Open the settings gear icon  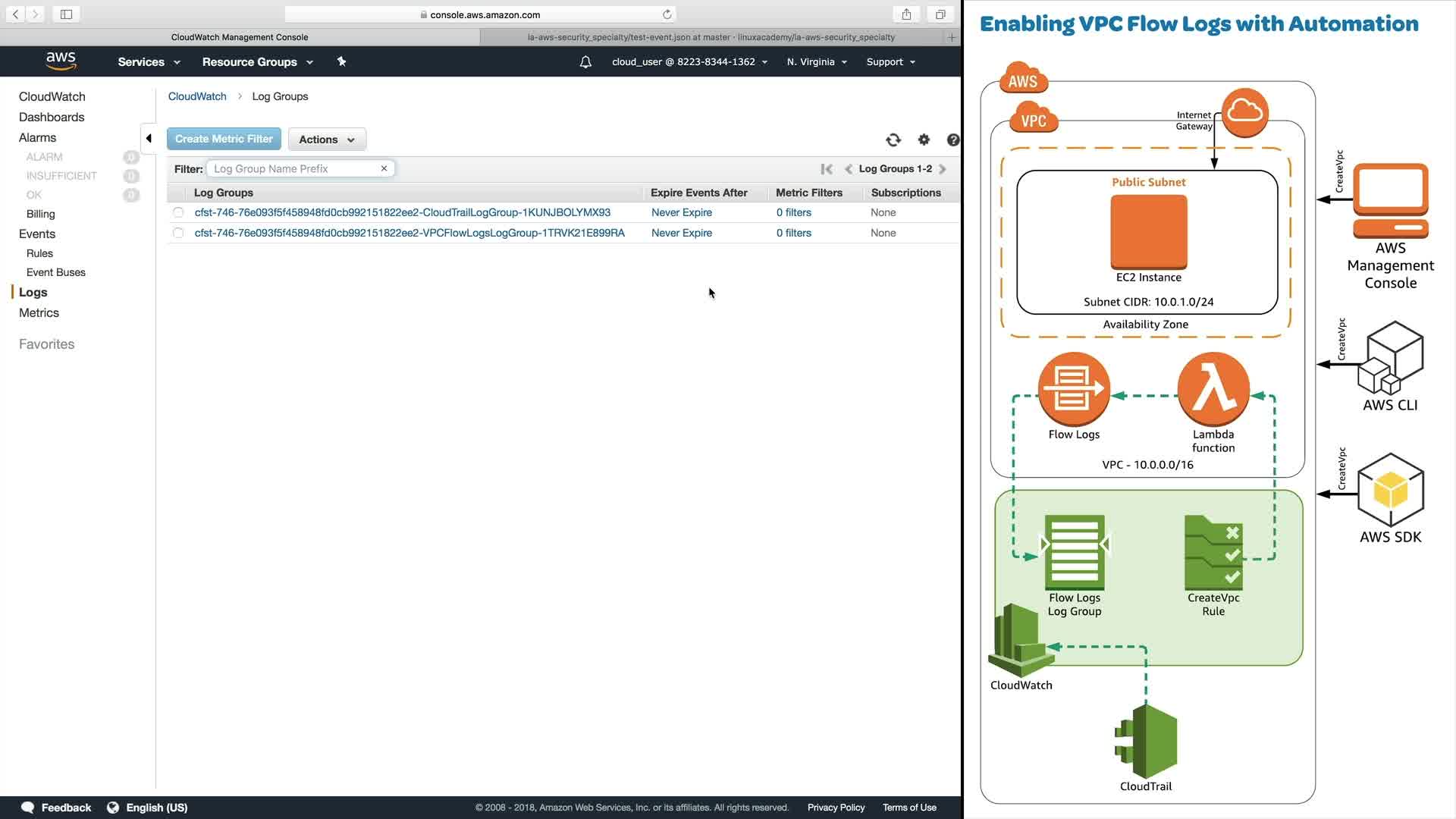(x=924, y=140)
